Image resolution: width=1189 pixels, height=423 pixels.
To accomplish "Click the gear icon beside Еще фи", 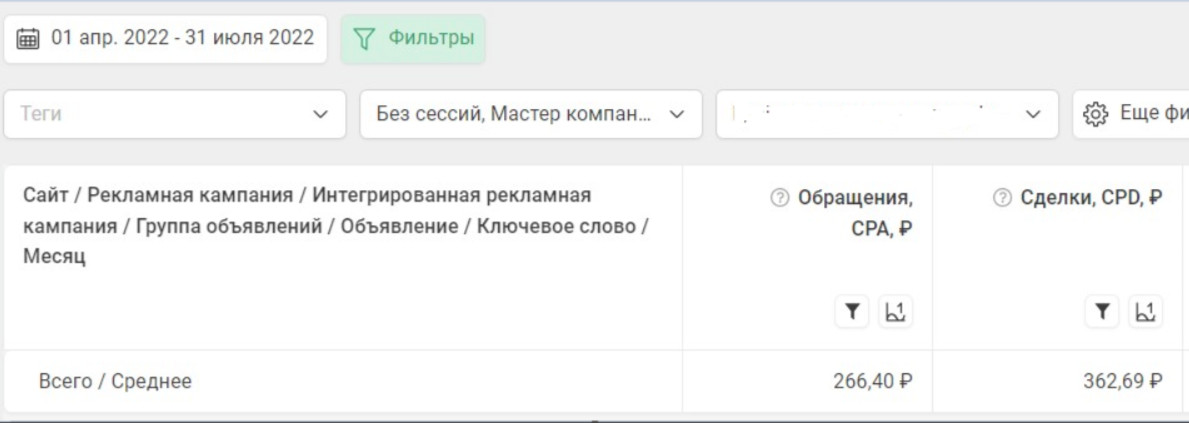I will (x=1096, y=115).
